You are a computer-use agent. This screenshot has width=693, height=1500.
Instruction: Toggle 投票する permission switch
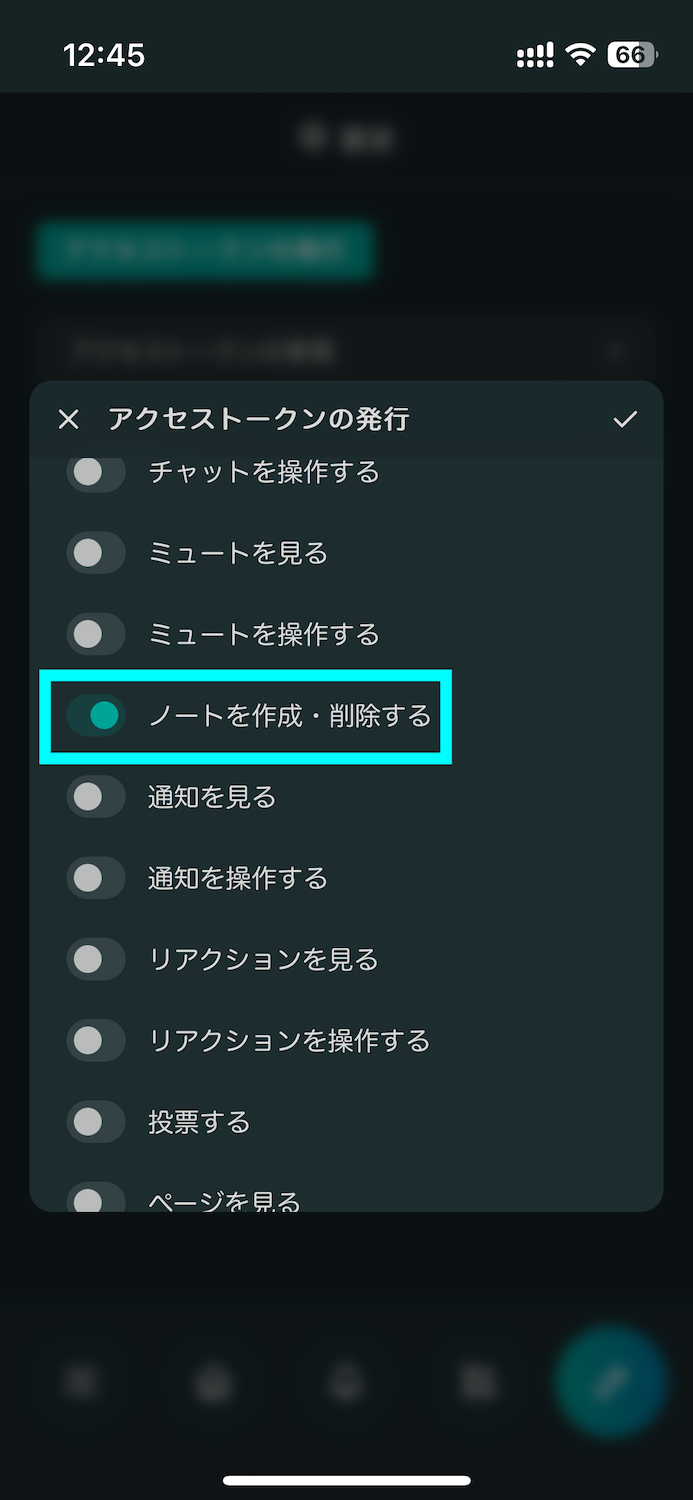[96, 1122]
